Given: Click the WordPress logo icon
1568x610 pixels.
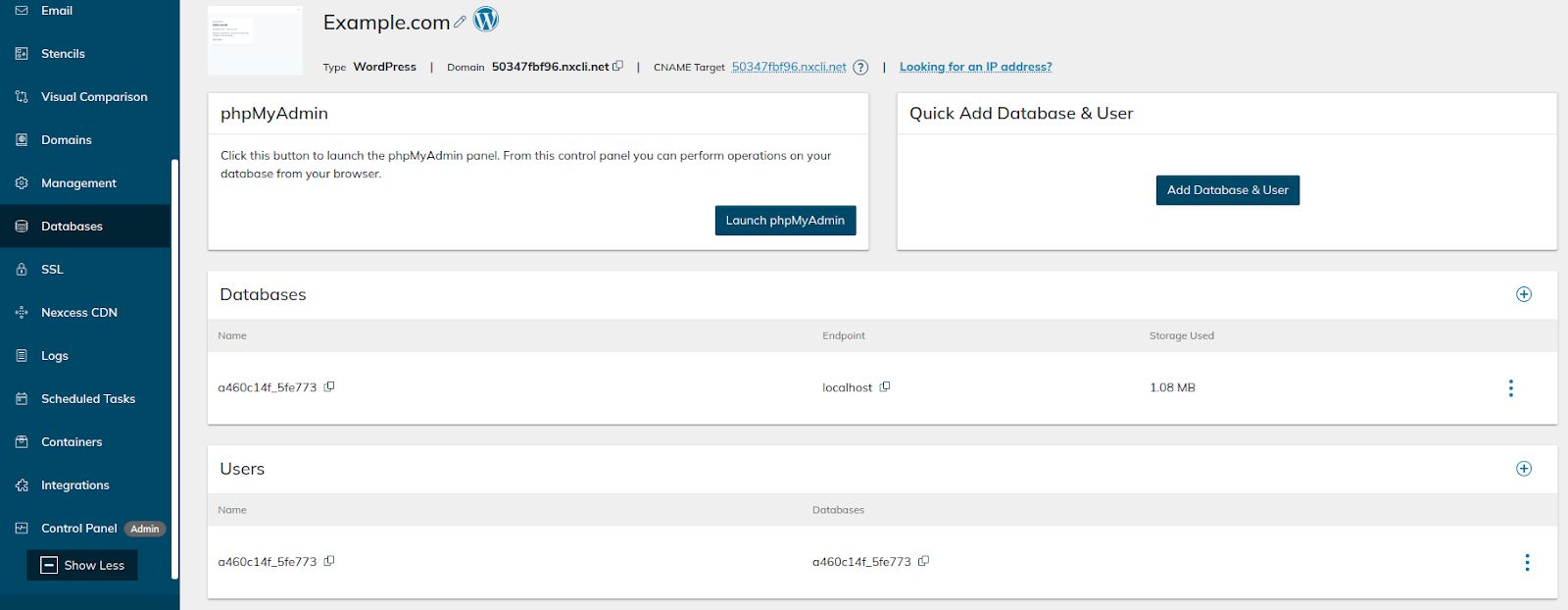Looking at the screenshot, I should pos(486,19).
